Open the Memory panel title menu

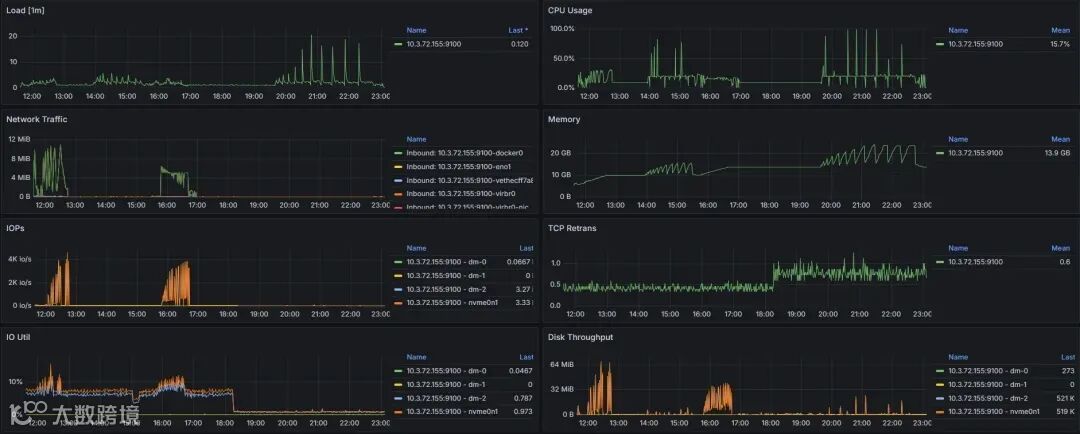pyautogui.click(x=564, y=119)
